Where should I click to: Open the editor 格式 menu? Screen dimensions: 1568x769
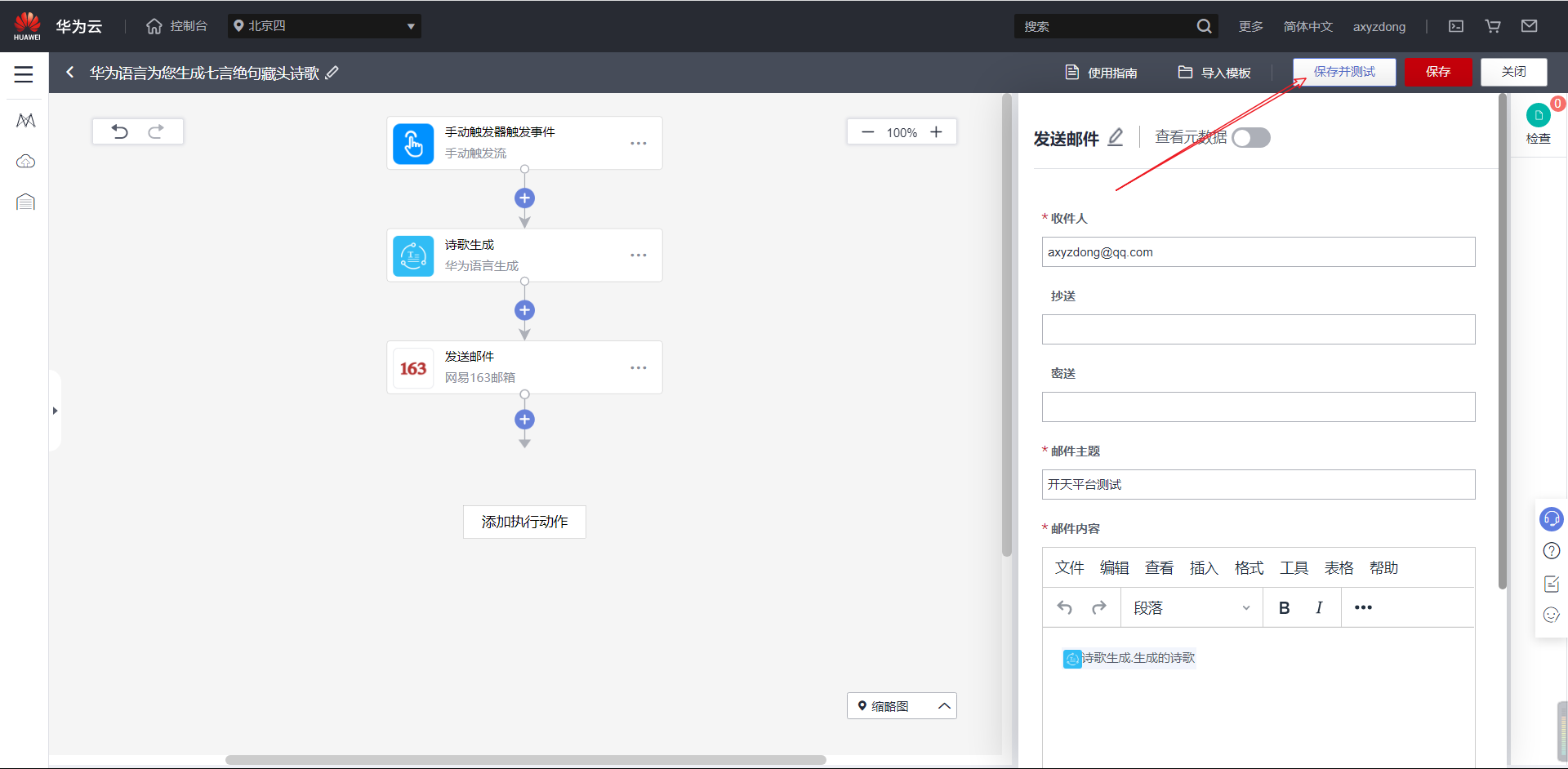pyautogui.click(x=1249, y=567)
